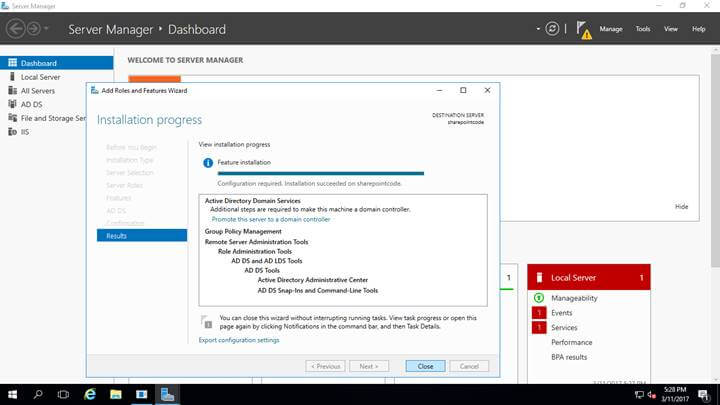Click the volume icon in system tray
Image resolution: width=720 pixels, height=405 pixels.
(x=652, y=394)
